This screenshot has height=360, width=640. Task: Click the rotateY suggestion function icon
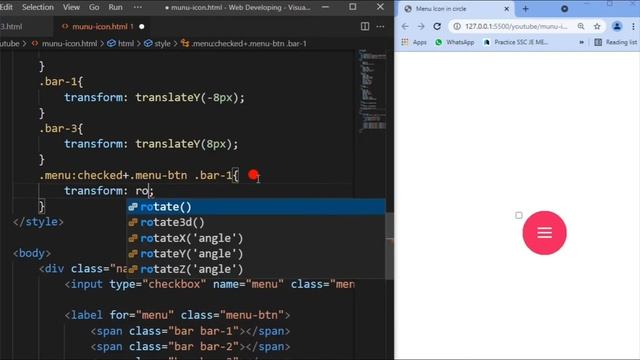(x=133, y=253)
